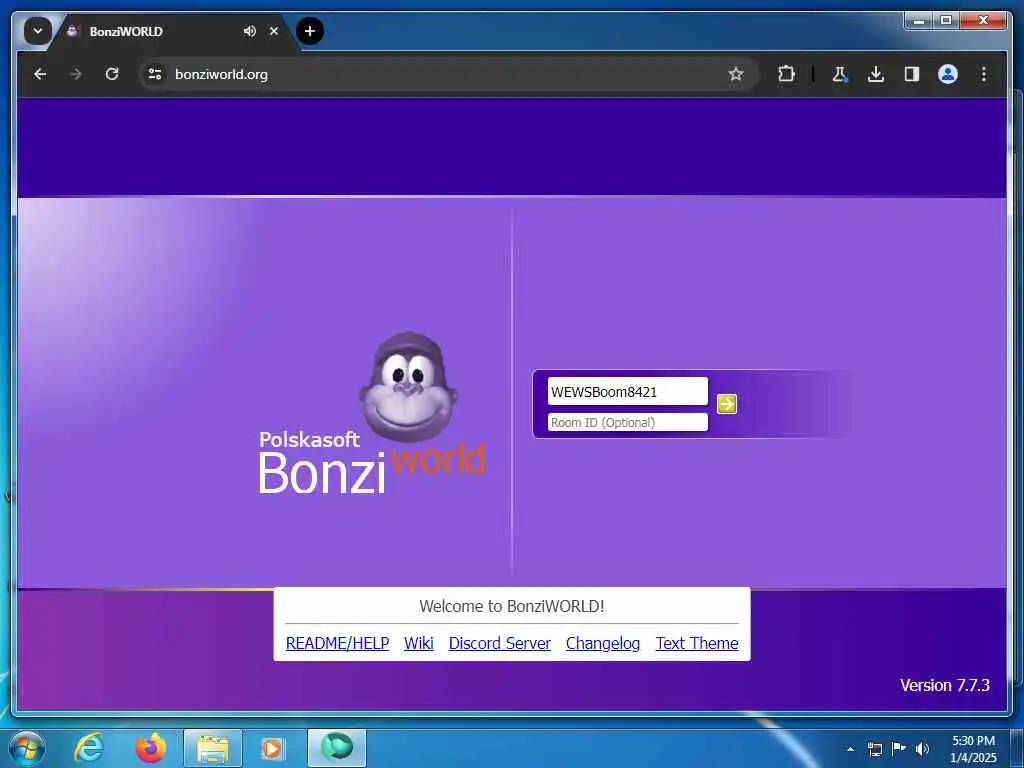The width and height of the screenshot is (1024, 768).
Task: Open the Windows Start orb
Action: tap(27, 748)
